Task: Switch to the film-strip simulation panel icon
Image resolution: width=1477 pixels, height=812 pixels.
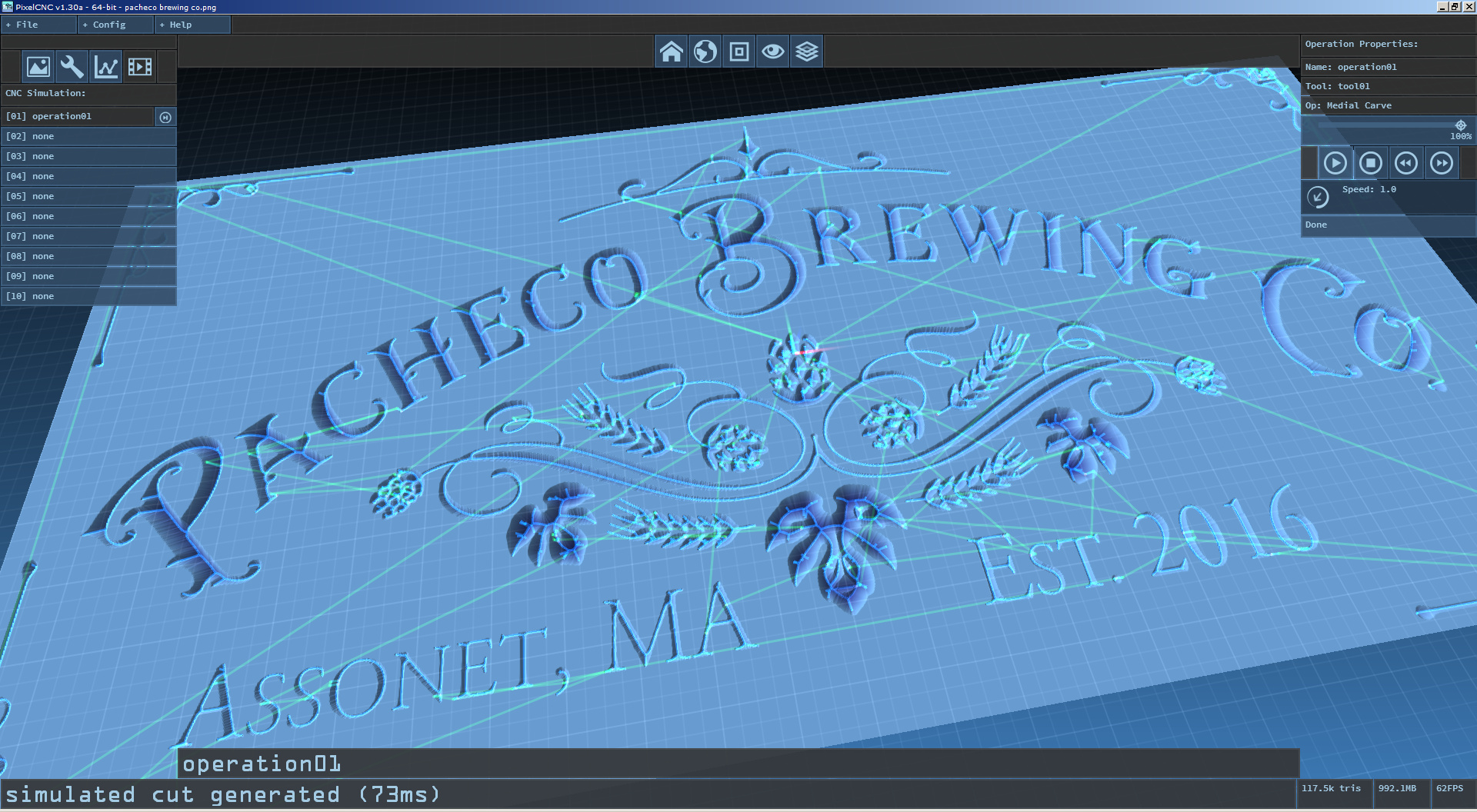Action: pyautogui.click(x=140, y=67)
